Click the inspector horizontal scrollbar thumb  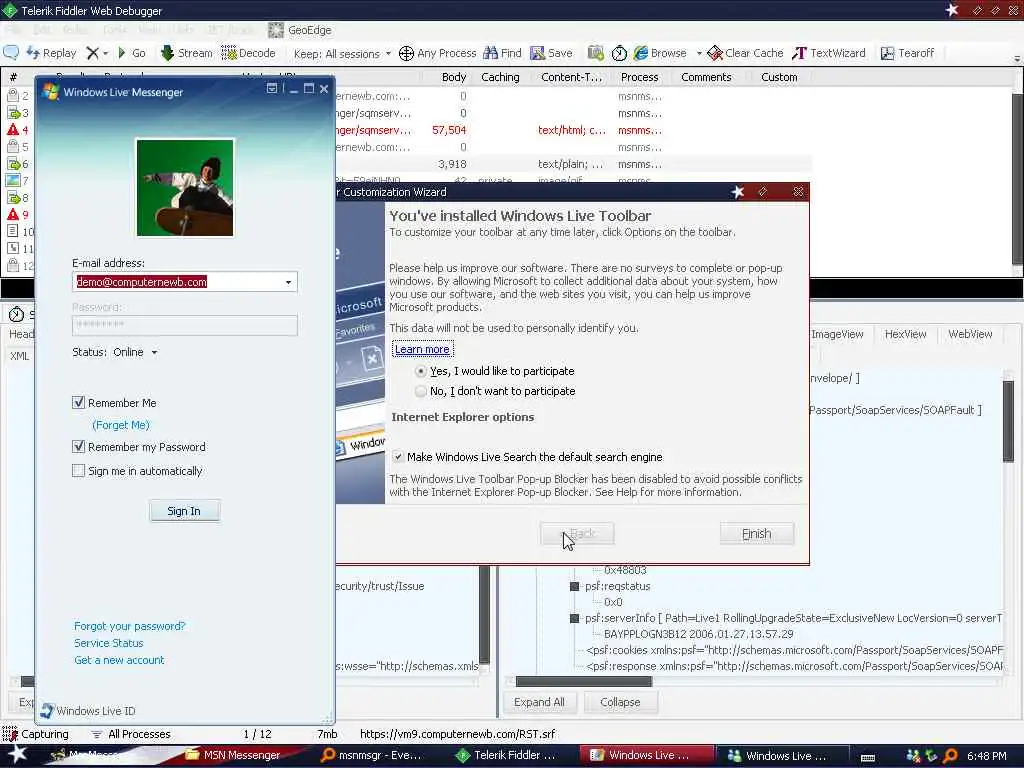pyautogui.click(x=584, y=681)
